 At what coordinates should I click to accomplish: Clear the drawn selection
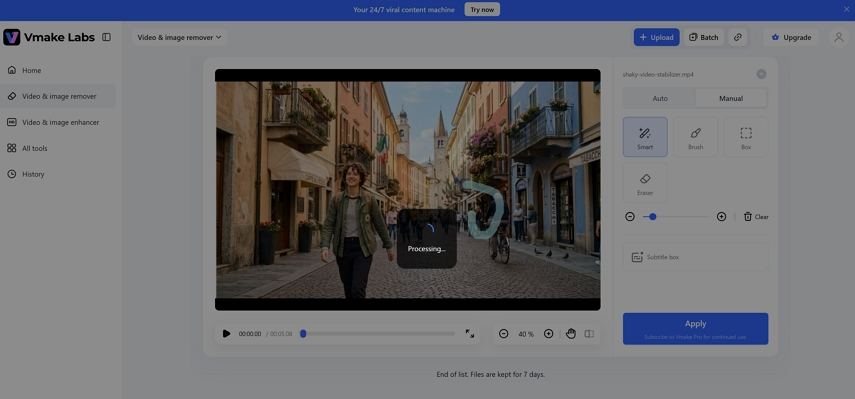click(x=756, y=217)
